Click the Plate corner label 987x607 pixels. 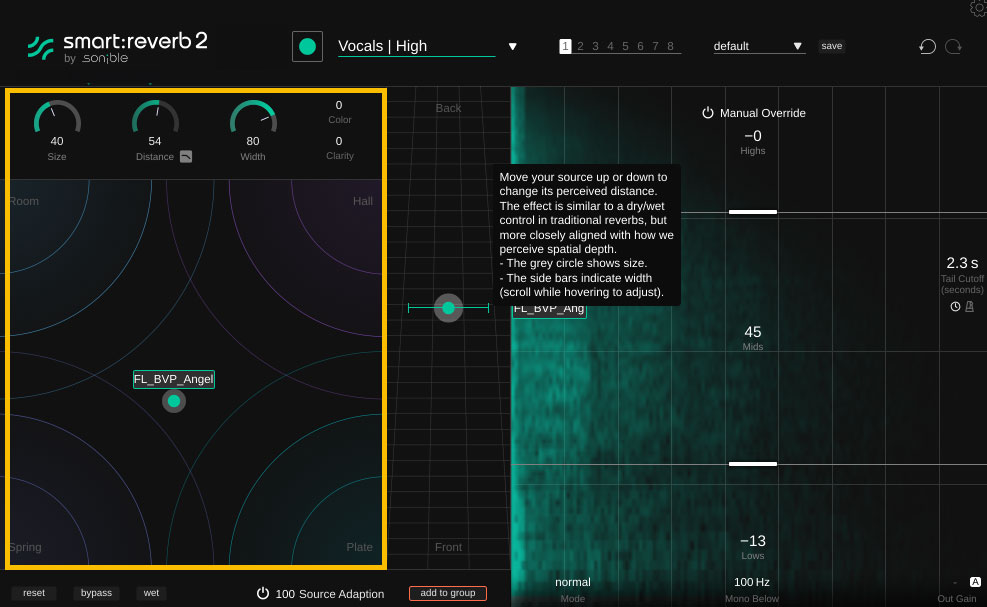359,547
